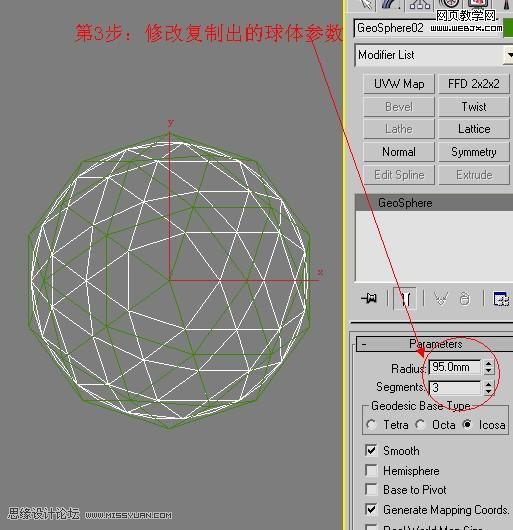Click the Extrude modifier button
Viewport: 513px width, 530px height.
point(474,175)
